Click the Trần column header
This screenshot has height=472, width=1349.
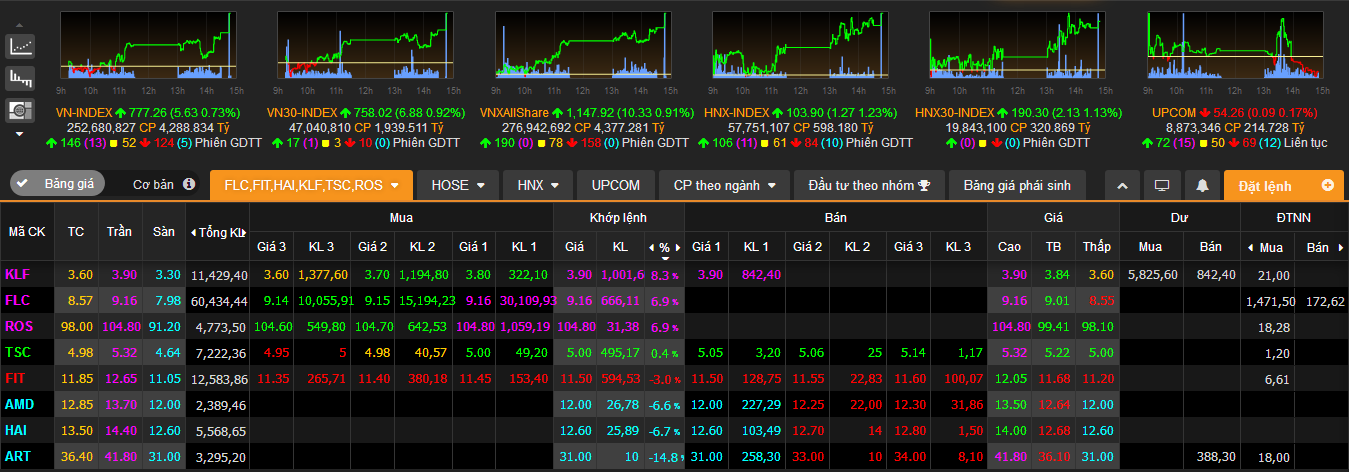pos(120,232)
